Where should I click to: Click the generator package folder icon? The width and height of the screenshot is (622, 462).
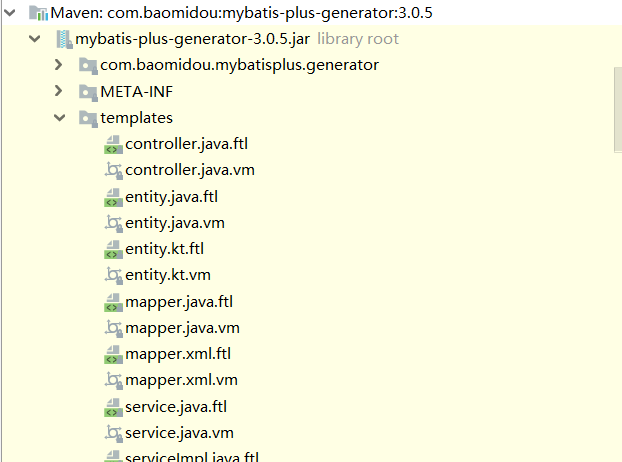click(x=88, y=65)
